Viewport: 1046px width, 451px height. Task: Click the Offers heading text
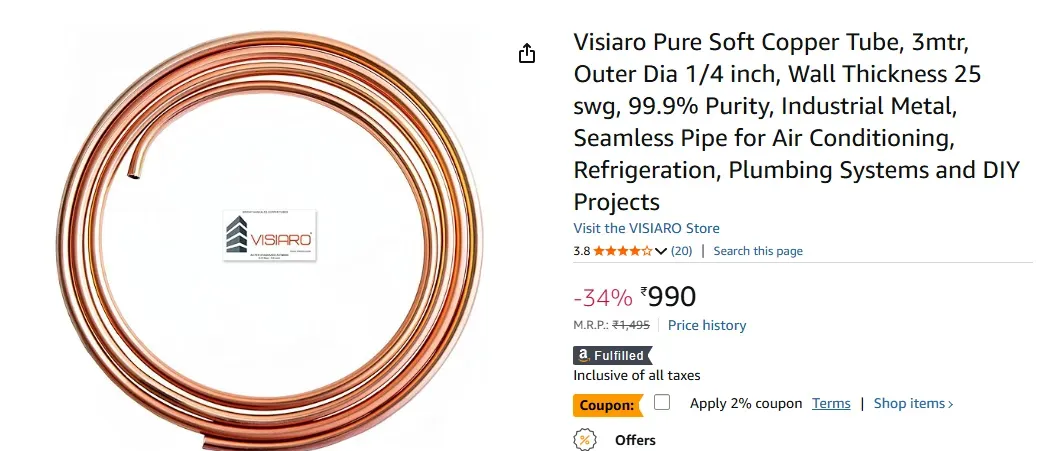pos(635,440)
